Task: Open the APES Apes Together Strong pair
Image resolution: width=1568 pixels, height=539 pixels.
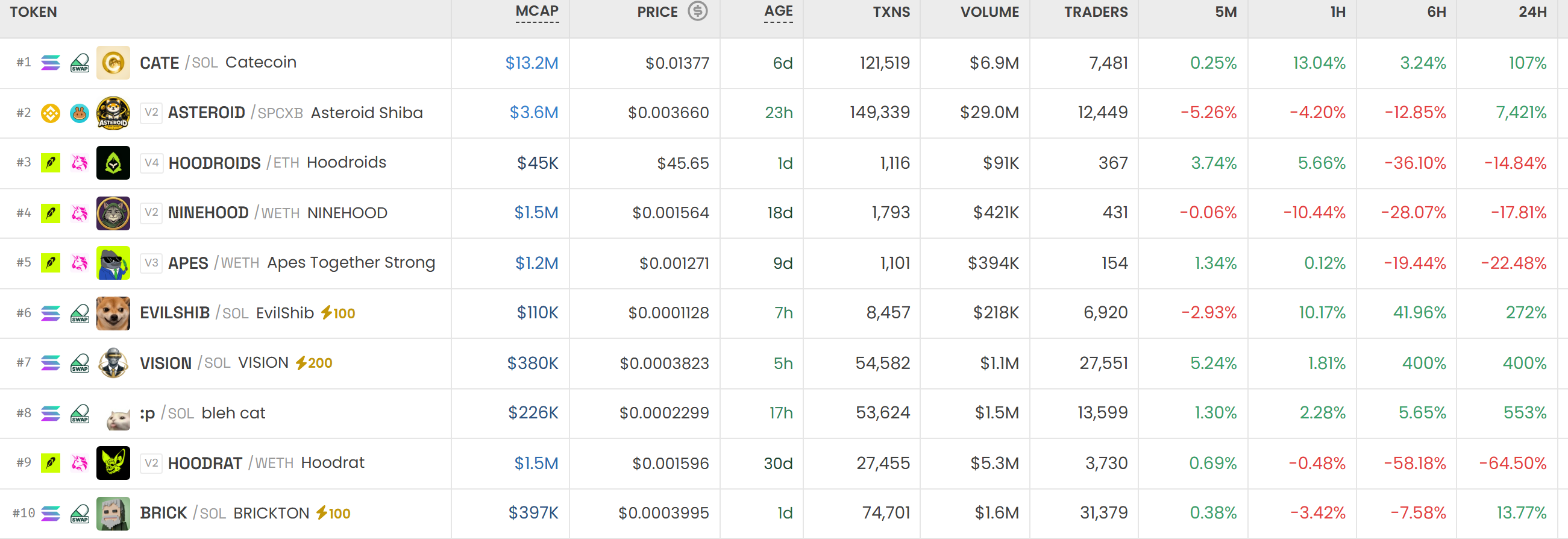Action: tap(301, 263)
